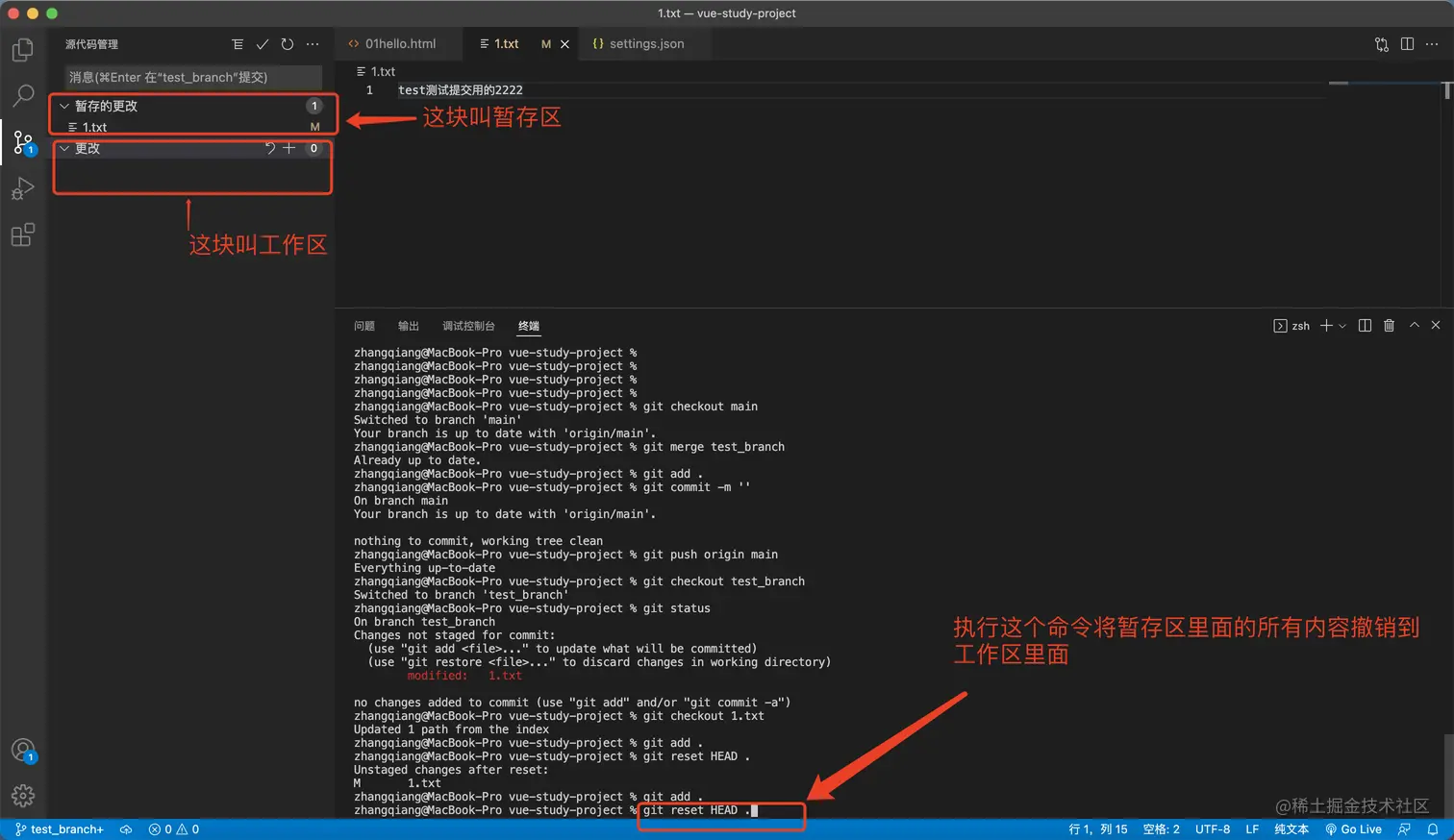Screen dimensions: 1454x840
Task: Open Source Control view in activity bar
Action: click(23, 142)
